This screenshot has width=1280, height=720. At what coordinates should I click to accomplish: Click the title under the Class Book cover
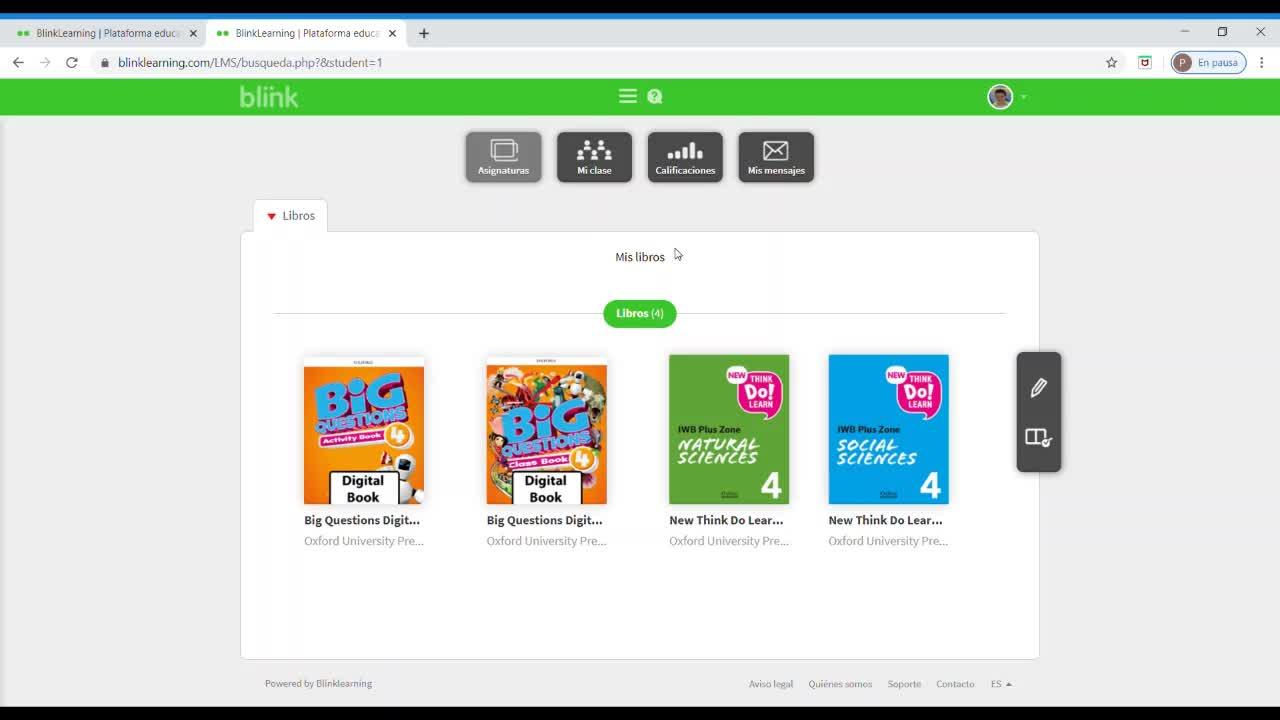(x=545, y=520)
